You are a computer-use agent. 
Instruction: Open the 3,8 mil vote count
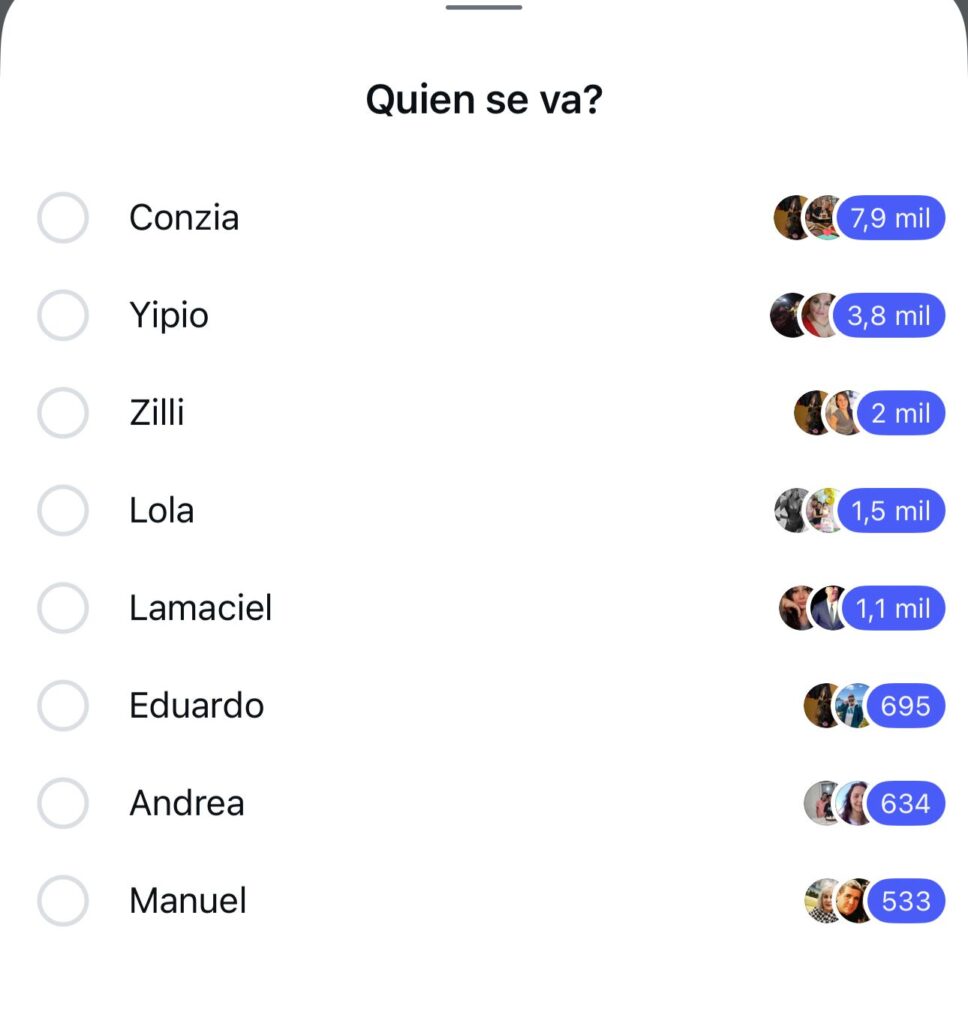point(888,316)
